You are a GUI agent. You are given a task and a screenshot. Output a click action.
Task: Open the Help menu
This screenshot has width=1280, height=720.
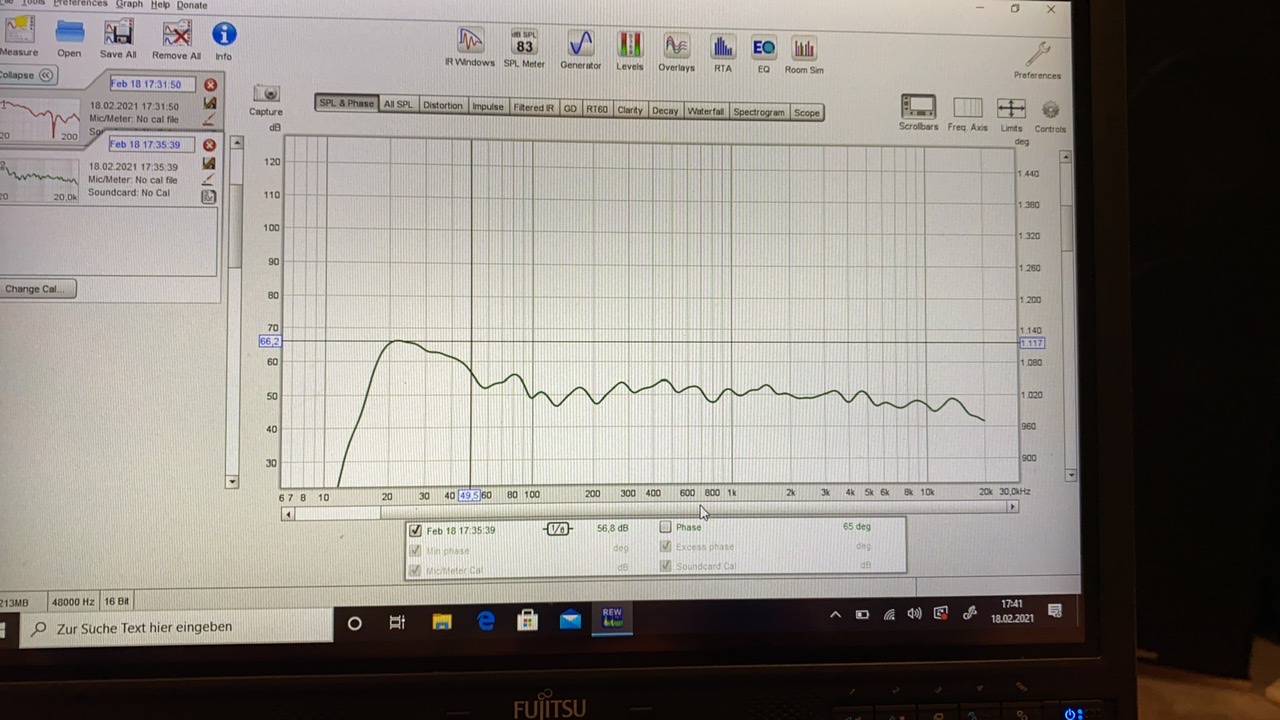[160, 5]
